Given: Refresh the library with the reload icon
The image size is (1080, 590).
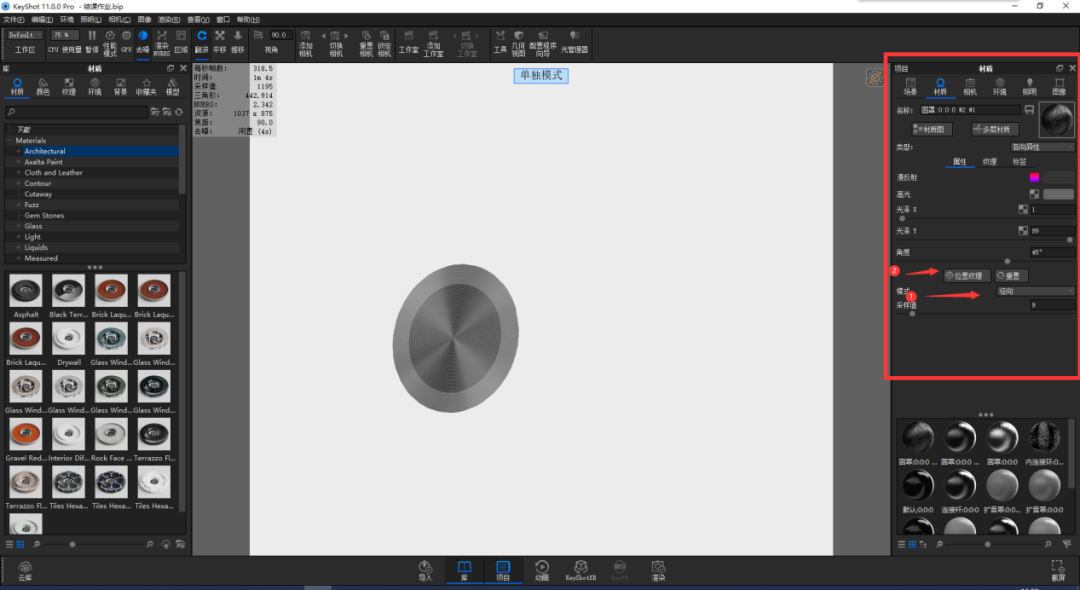Looking at the screenshot, I should point(179,112).
